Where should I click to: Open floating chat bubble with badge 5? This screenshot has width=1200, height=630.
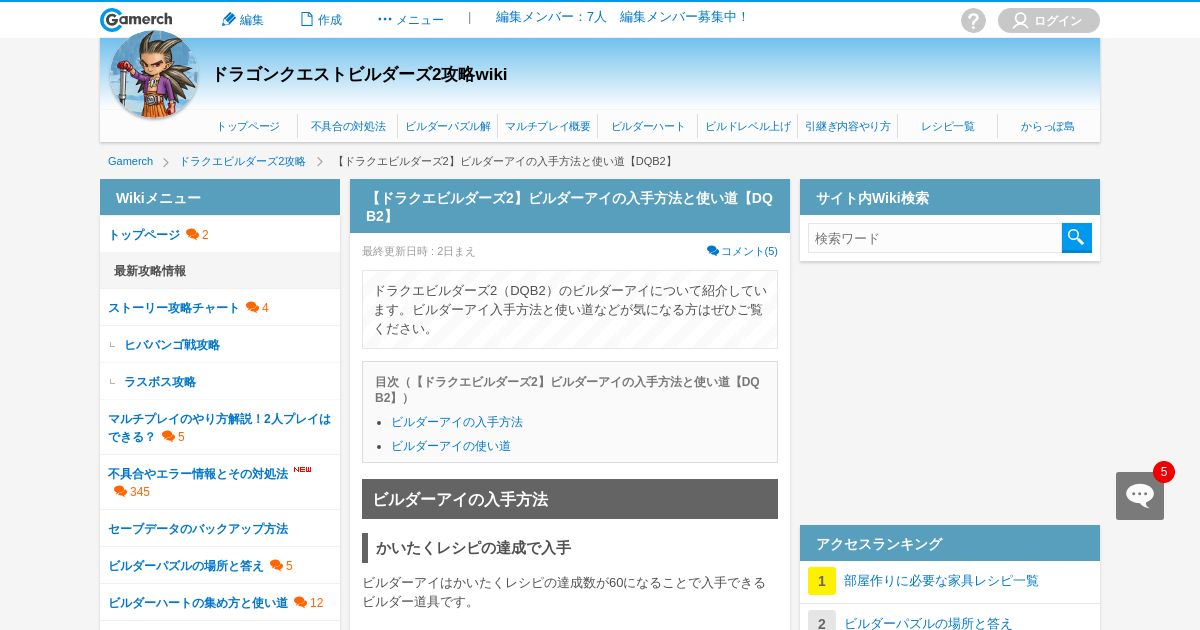tap(1140, 496)
